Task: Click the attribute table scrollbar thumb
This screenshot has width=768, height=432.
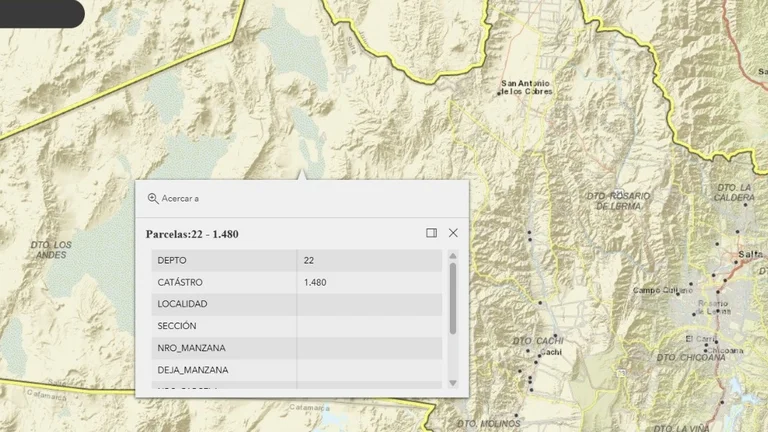Action: click(453, 298)
